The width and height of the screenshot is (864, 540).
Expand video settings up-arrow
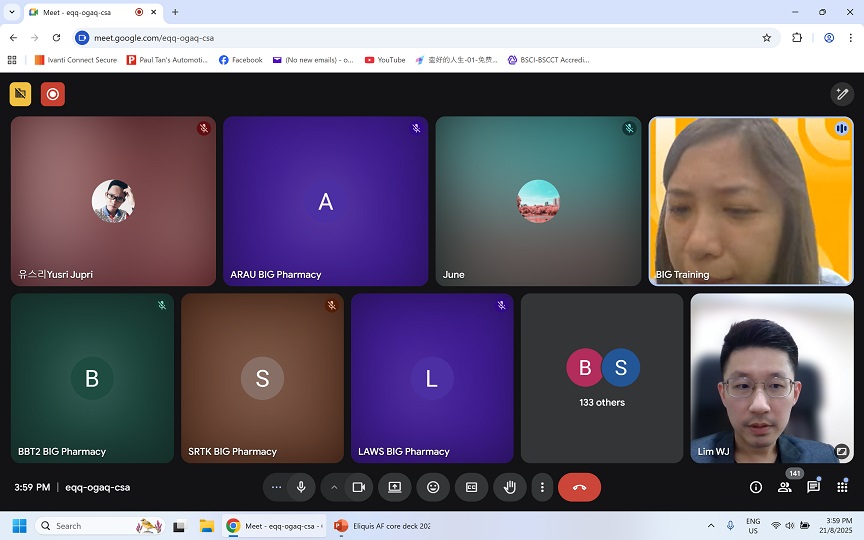[334, 487]
